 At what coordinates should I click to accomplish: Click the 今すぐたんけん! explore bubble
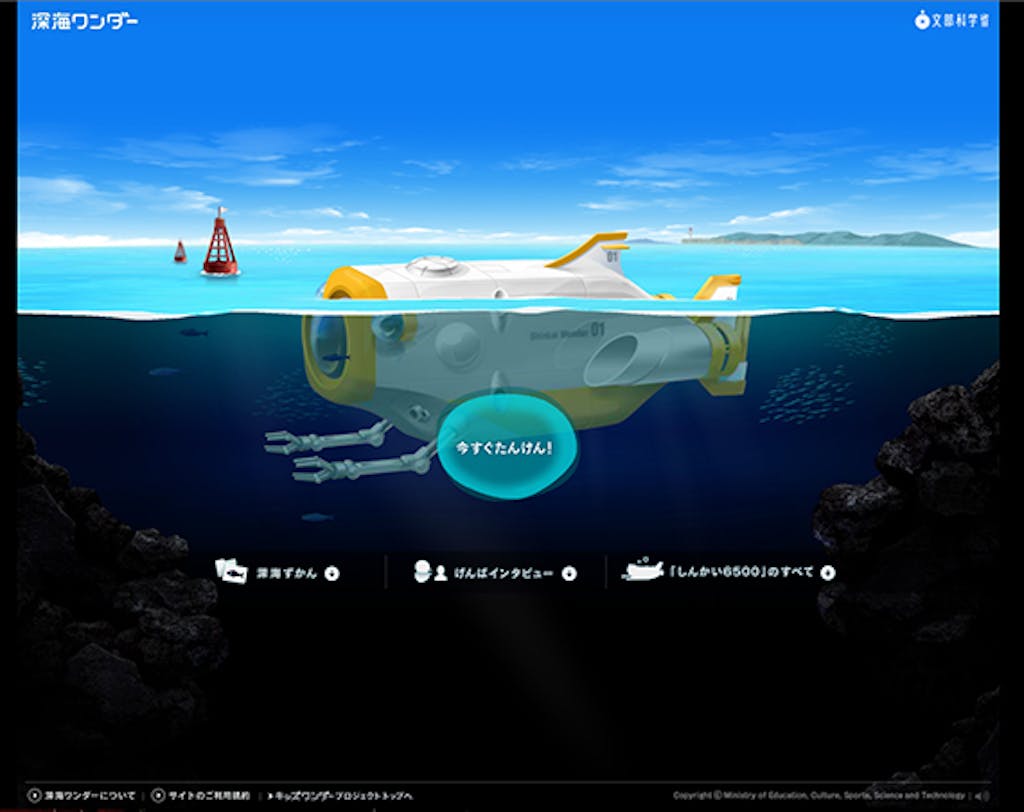point(504,448)
